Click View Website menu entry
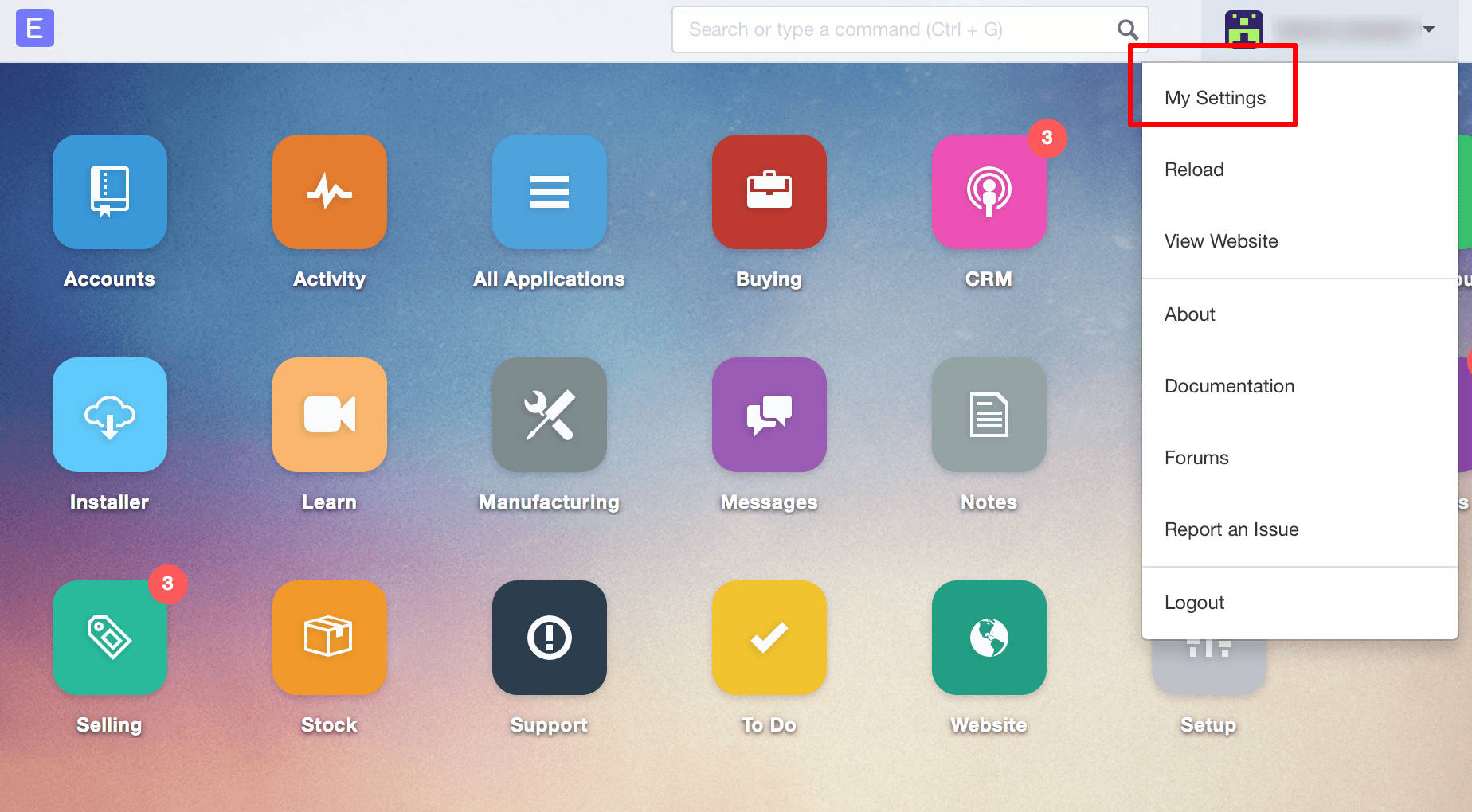This screenshot has height=812, width=1472. pyautogui.click(x=1221, y=241)
